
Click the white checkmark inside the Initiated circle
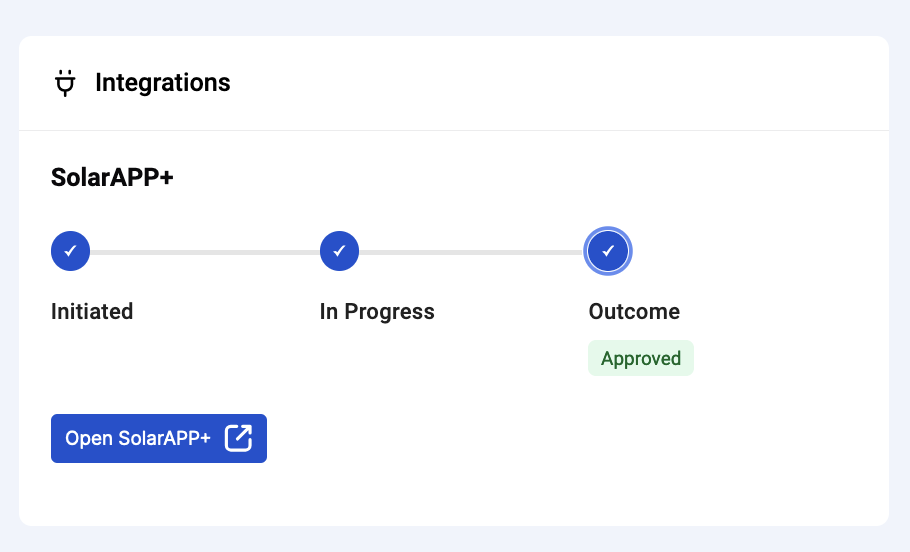70,251
